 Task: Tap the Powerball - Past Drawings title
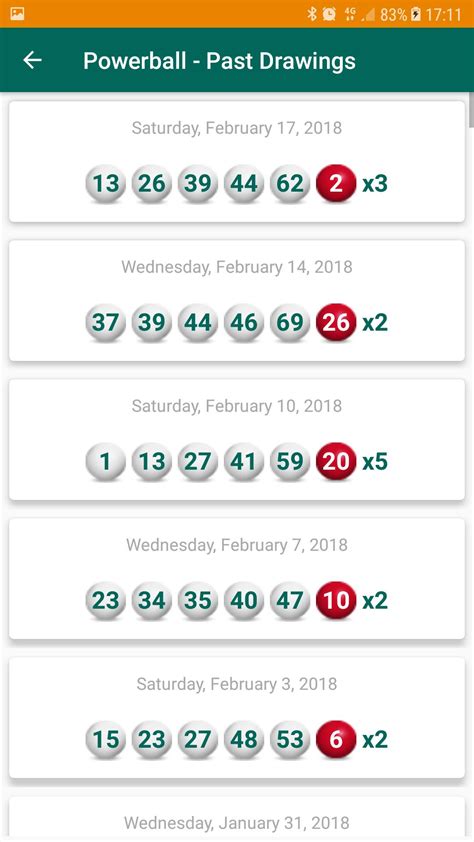pos(219,61)
